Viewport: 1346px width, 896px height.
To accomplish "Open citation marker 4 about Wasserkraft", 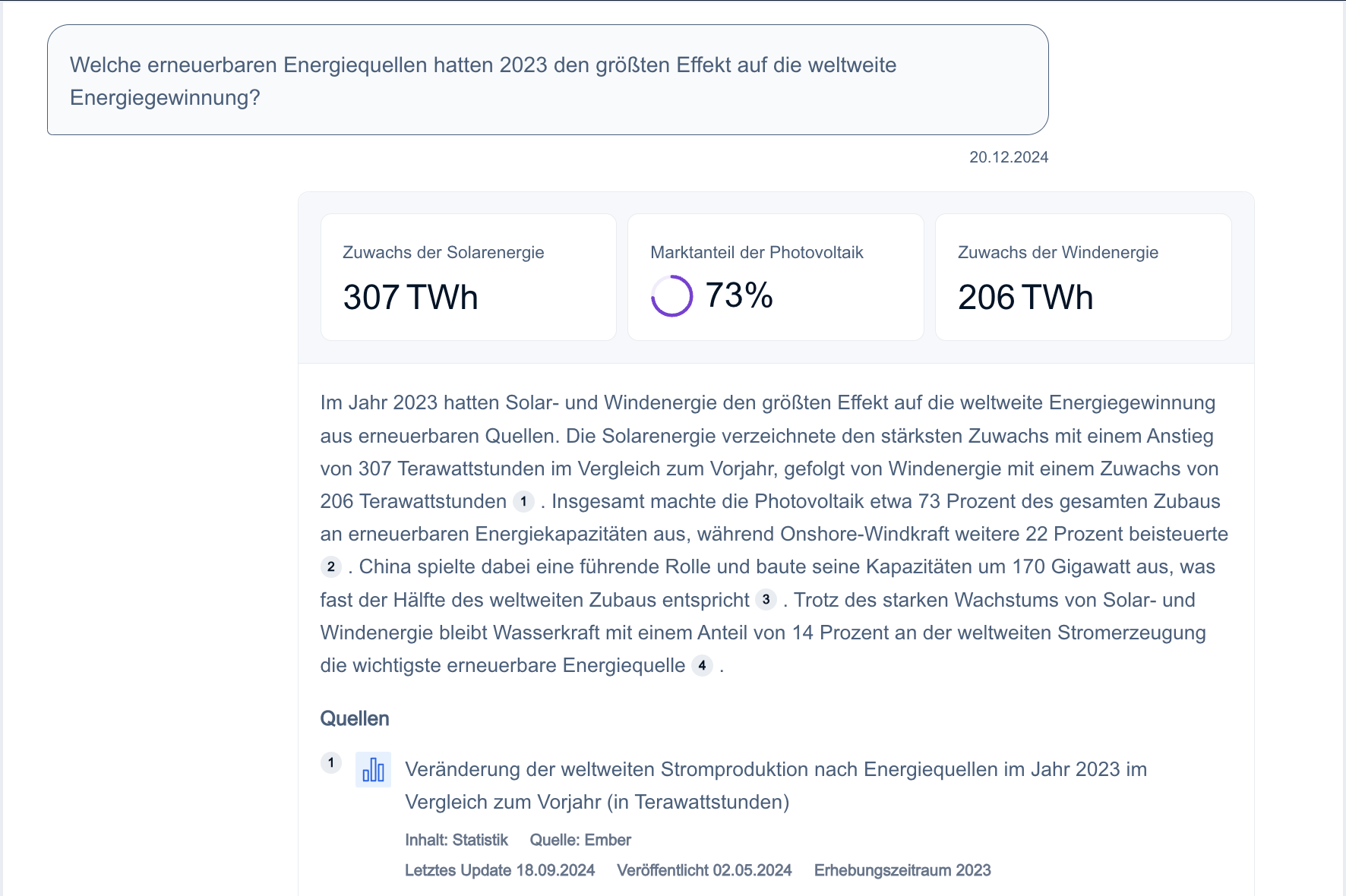I will (x=703, y=666).
